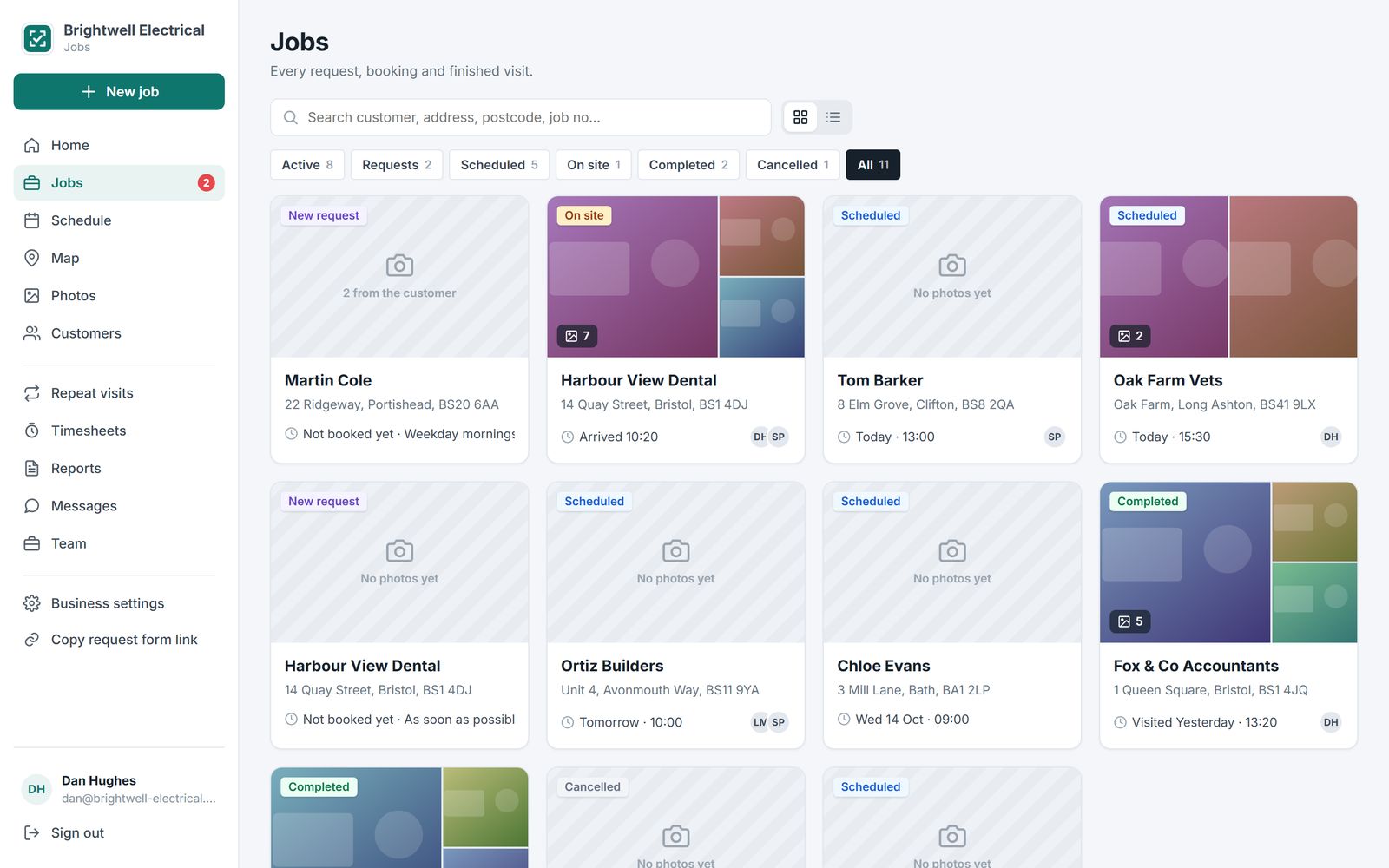
Task: Click Completed badge on Fox & Co card
Action: point(1148,501)
